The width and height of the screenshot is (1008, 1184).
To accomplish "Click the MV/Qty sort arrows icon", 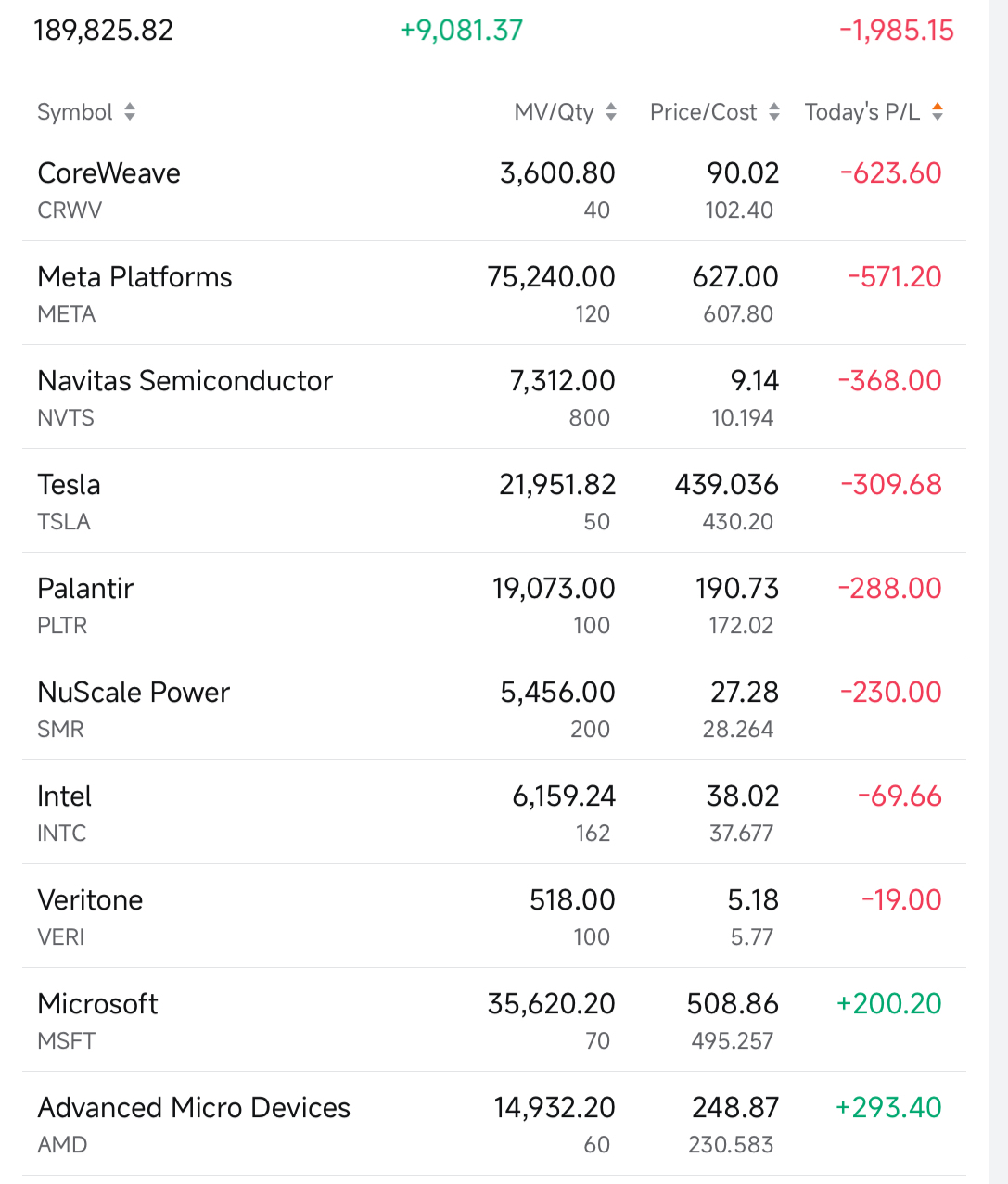I will coord(611,112).
